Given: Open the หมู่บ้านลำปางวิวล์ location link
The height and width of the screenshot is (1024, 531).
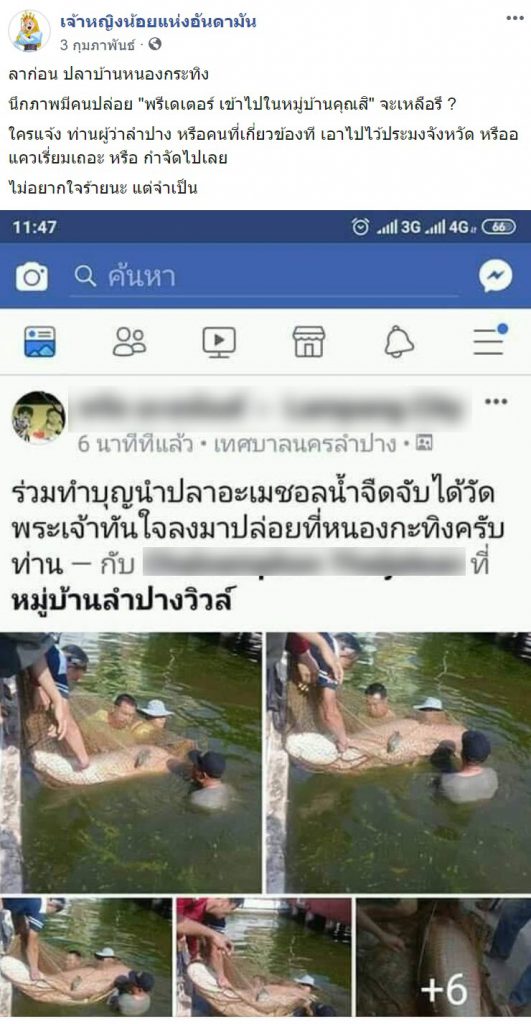Looking at the screenshot, I should [121, 600].
